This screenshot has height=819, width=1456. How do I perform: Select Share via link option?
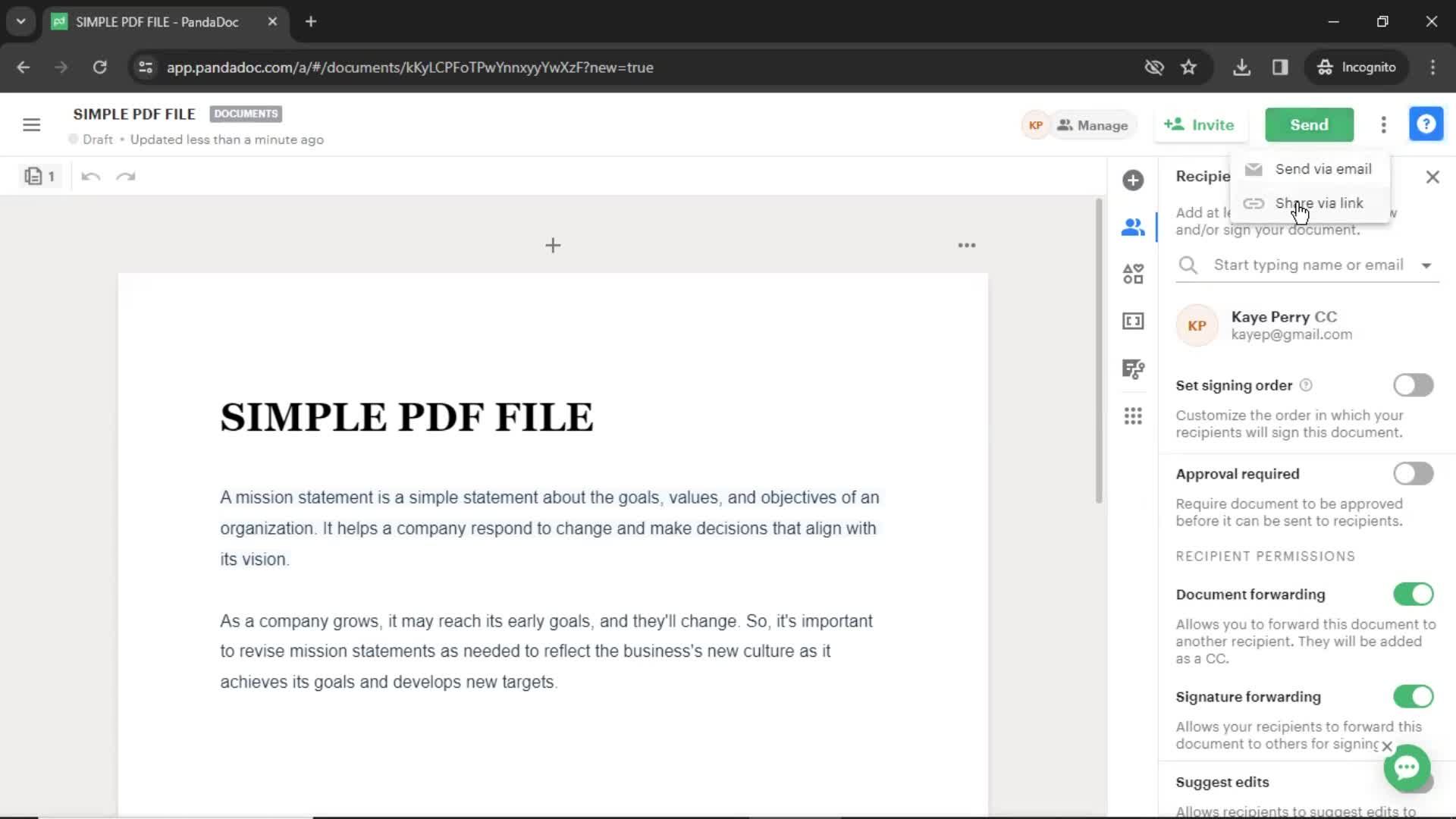point(1319,203)
